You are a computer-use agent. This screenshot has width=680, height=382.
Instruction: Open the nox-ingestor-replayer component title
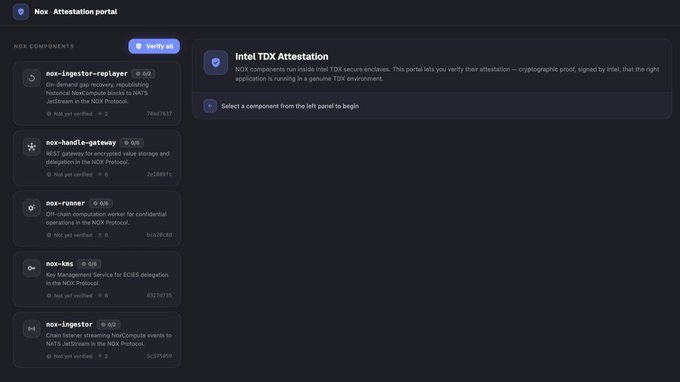(x=87, y=74)
